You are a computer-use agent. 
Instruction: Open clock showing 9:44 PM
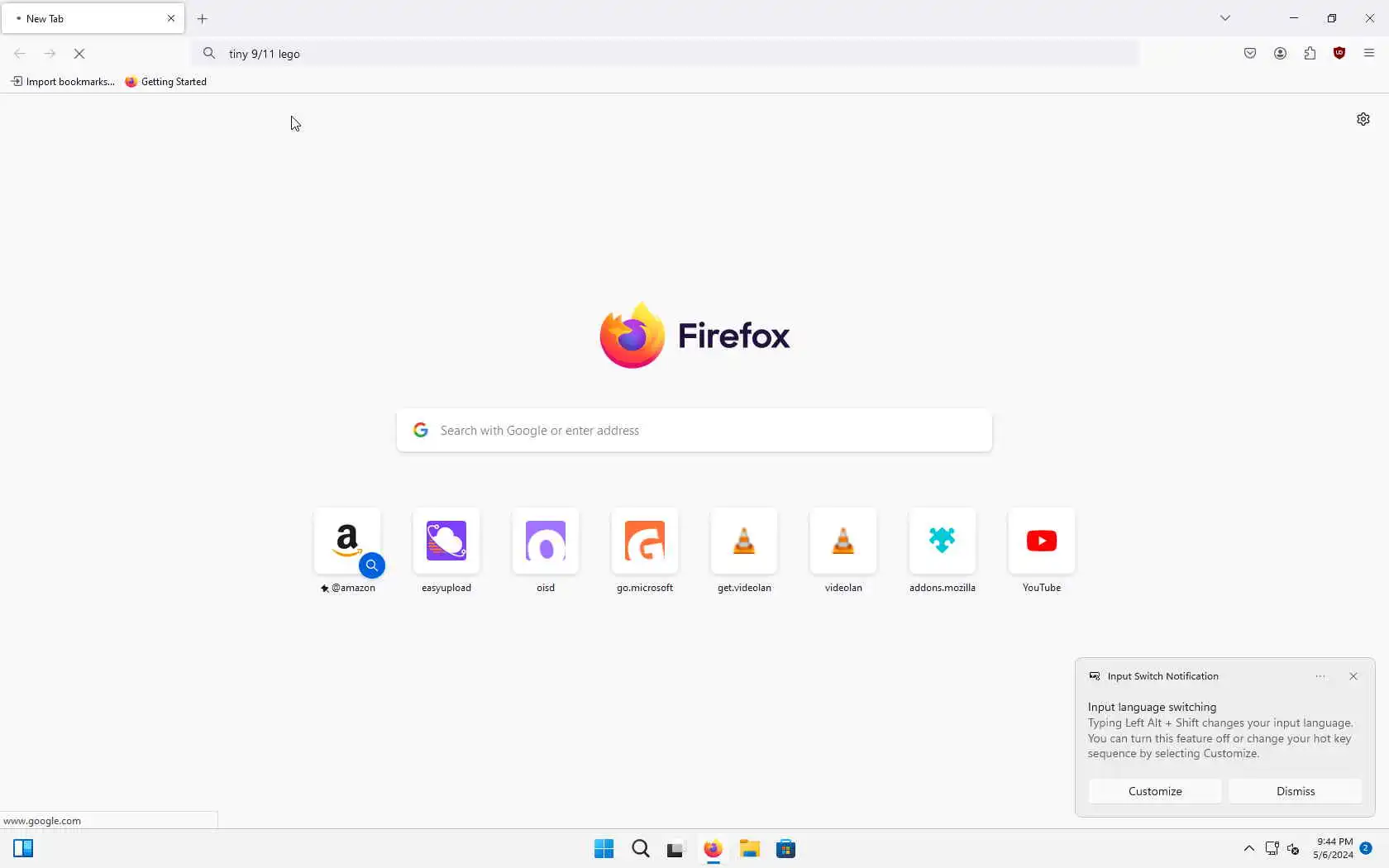click(x=1333, y=849)
